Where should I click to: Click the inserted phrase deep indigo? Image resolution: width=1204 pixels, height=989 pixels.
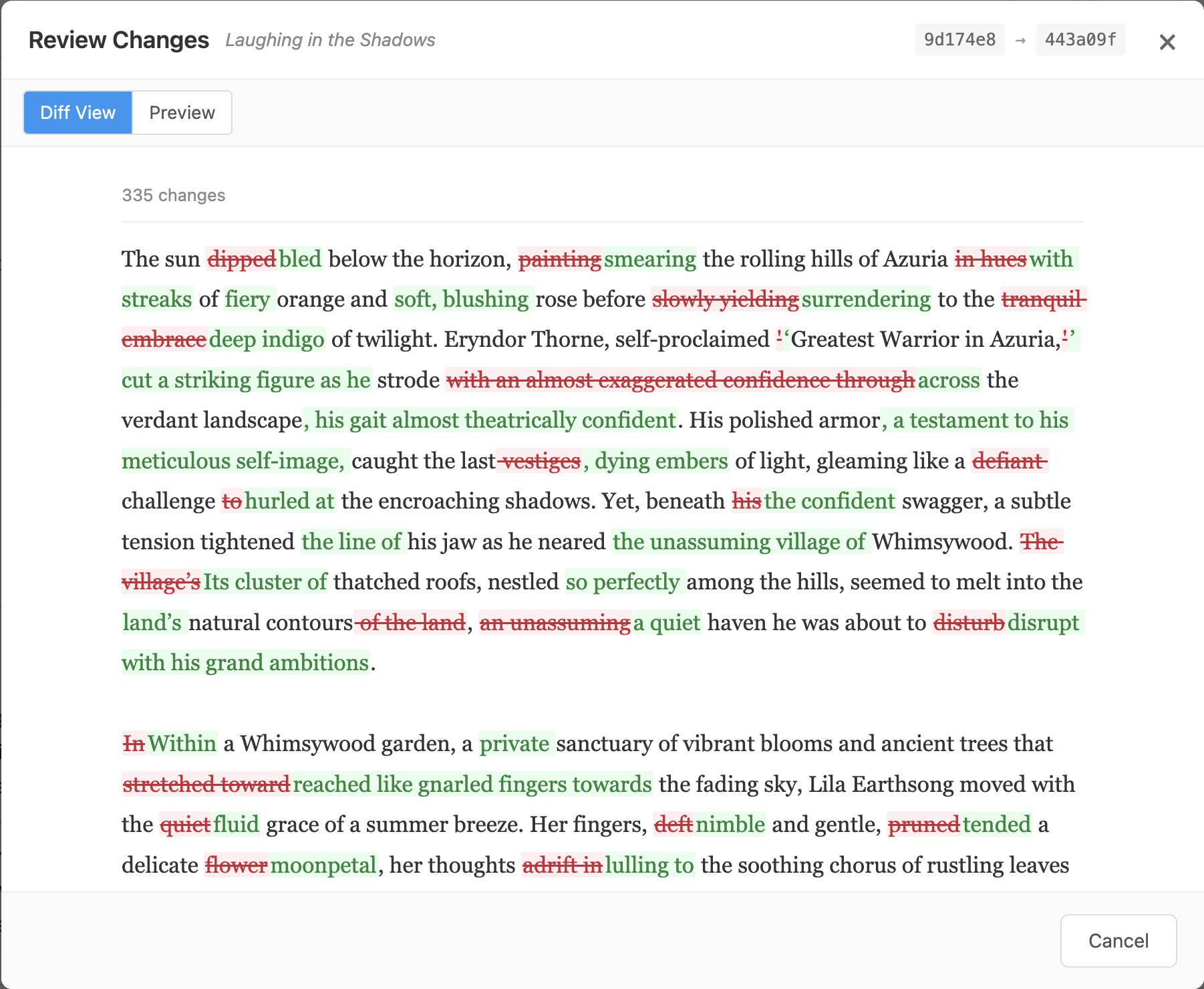pos(266,339)
